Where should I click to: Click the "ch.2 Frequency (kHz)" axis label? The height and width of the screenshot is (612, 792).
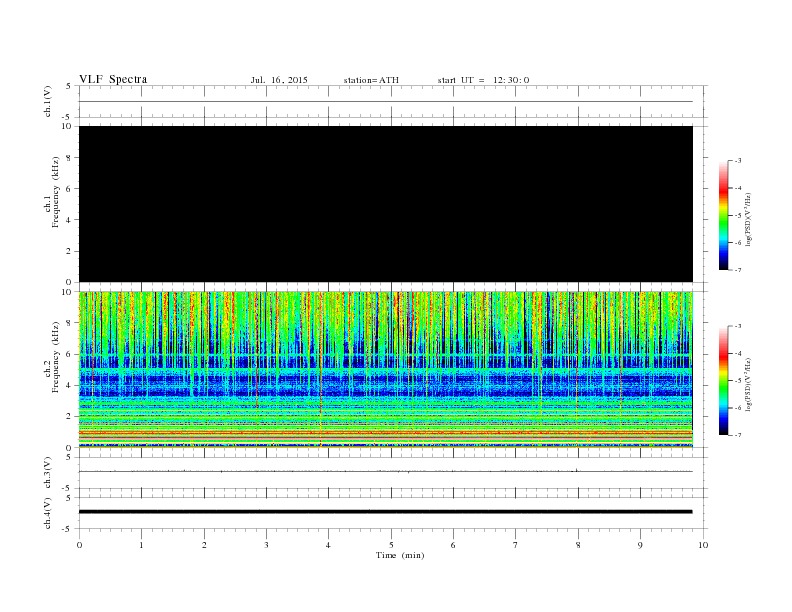click(51, 358)
